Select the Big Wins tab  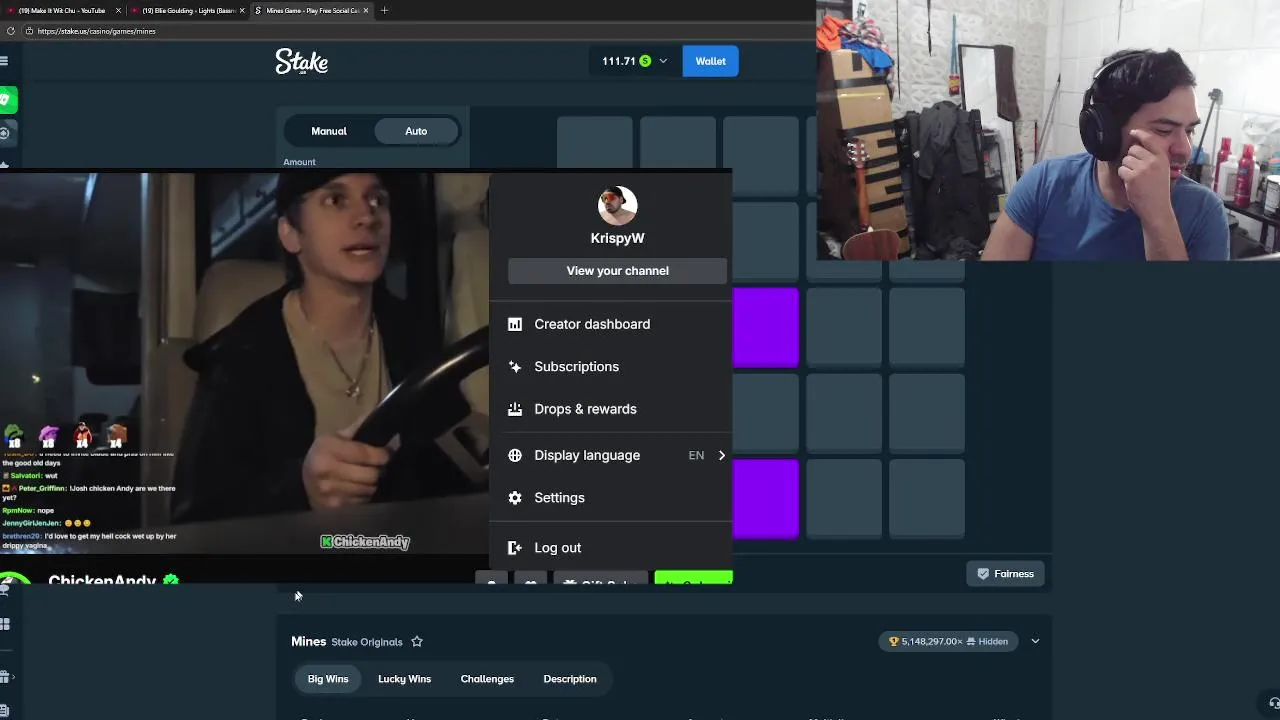point(328,679)
